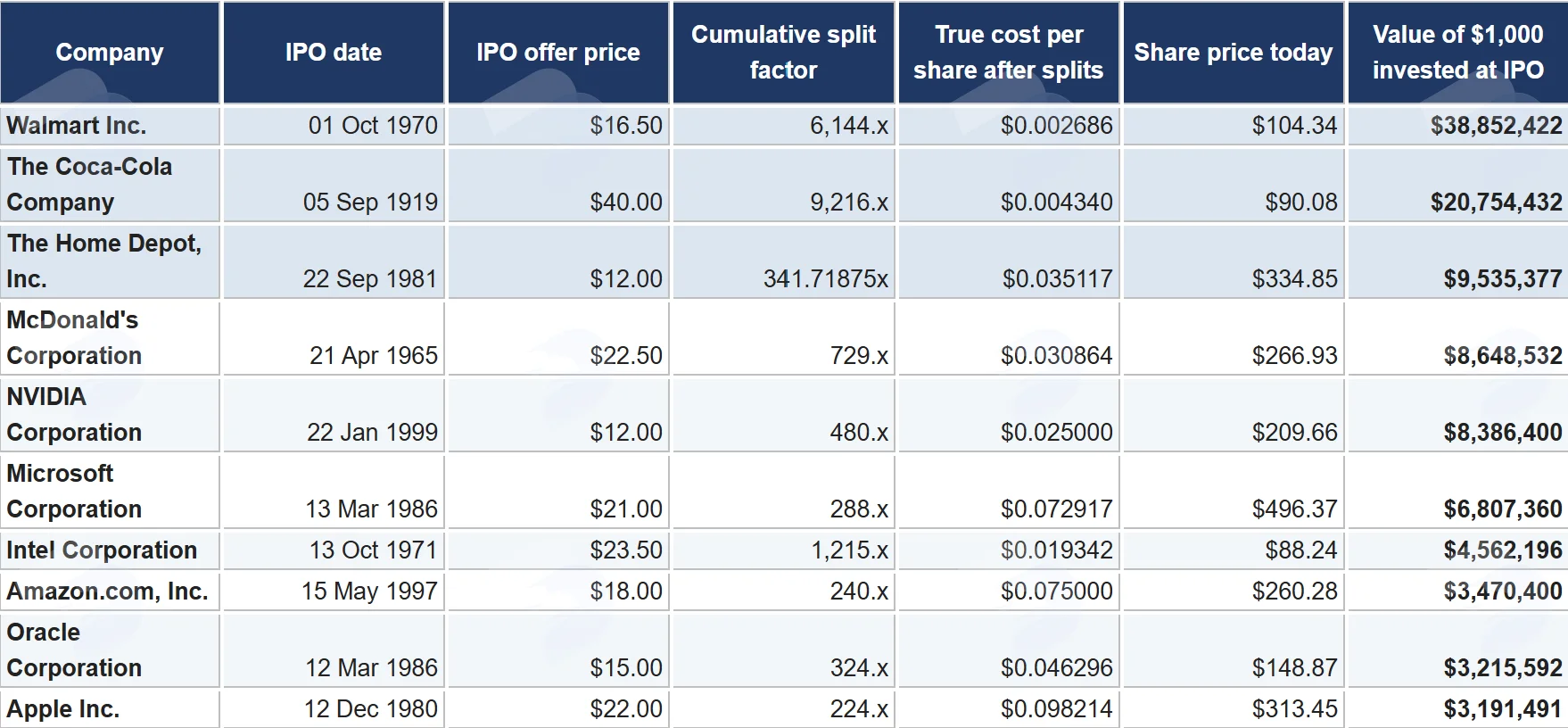1568x728 pixels.
Task: Click the Amazon.com, Inc. cell
Action: (110, 591)
